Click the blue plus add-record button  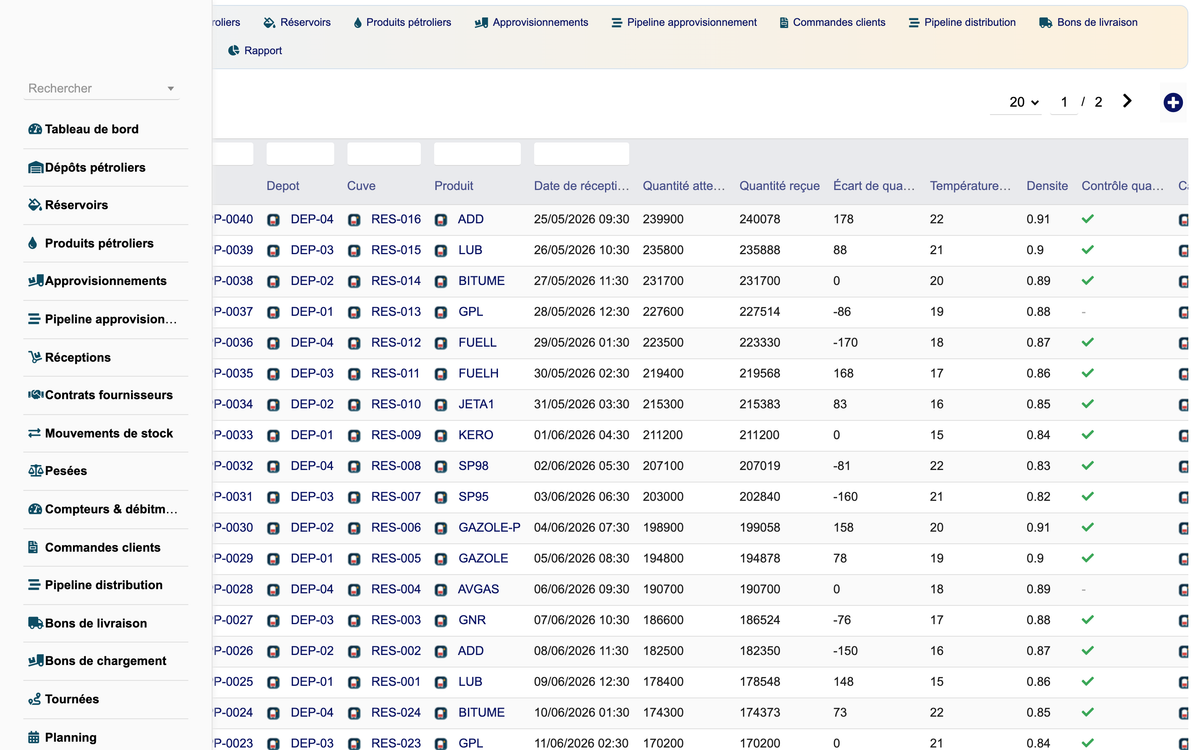pyautogui.click(x=1173, y=102)
